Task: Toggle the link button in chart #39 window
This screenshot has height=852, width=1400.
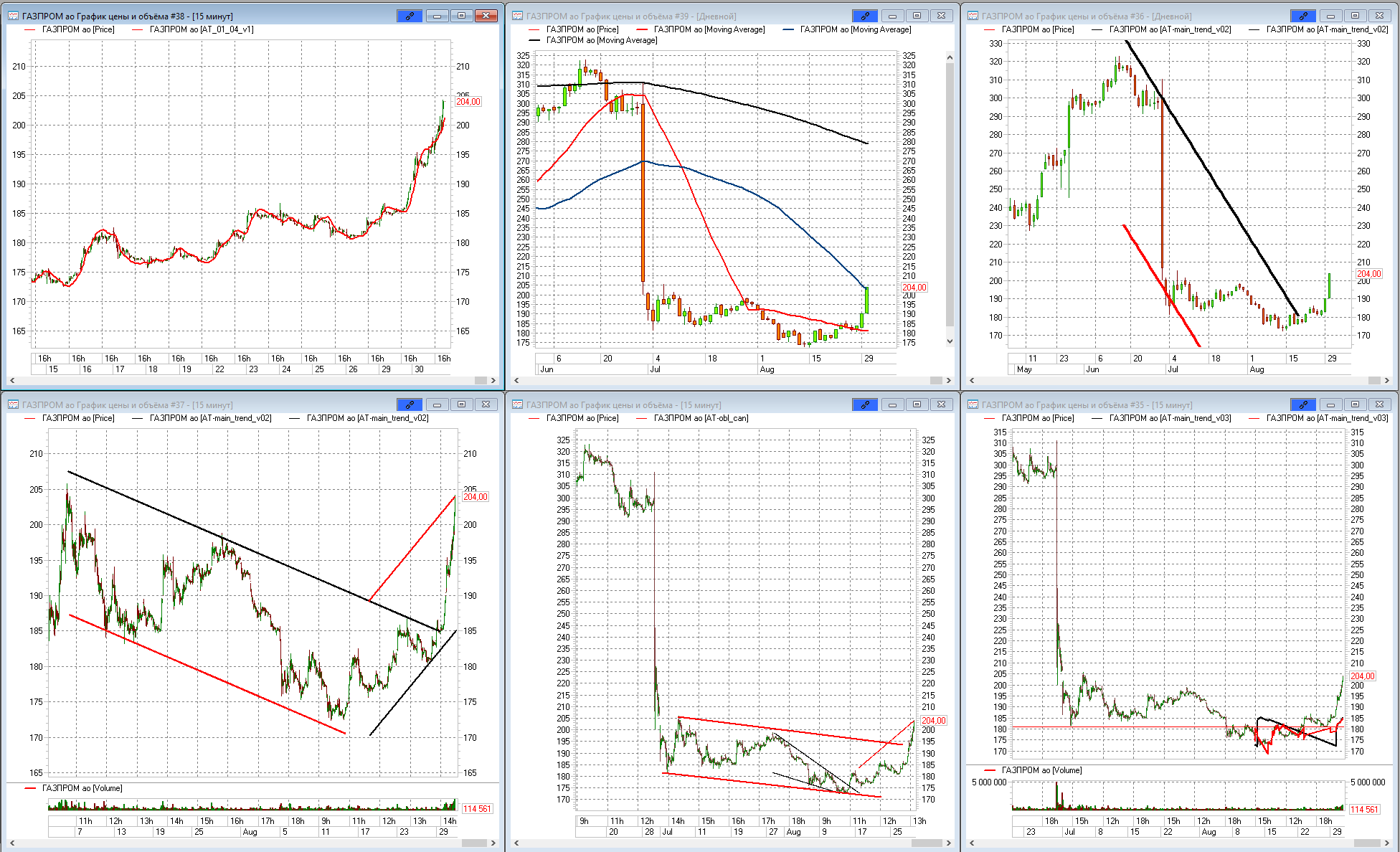Action: click(864, 16)
